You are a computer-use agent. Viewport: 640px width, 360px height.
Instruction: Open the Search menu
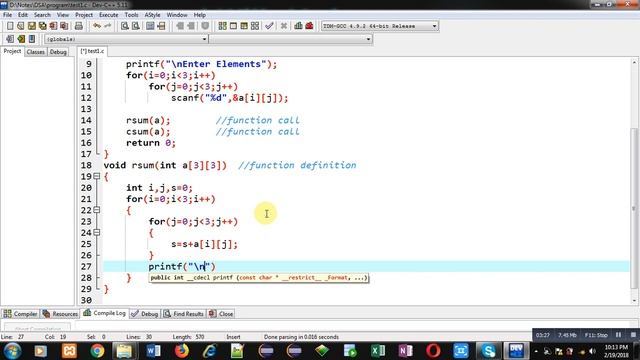42,15
